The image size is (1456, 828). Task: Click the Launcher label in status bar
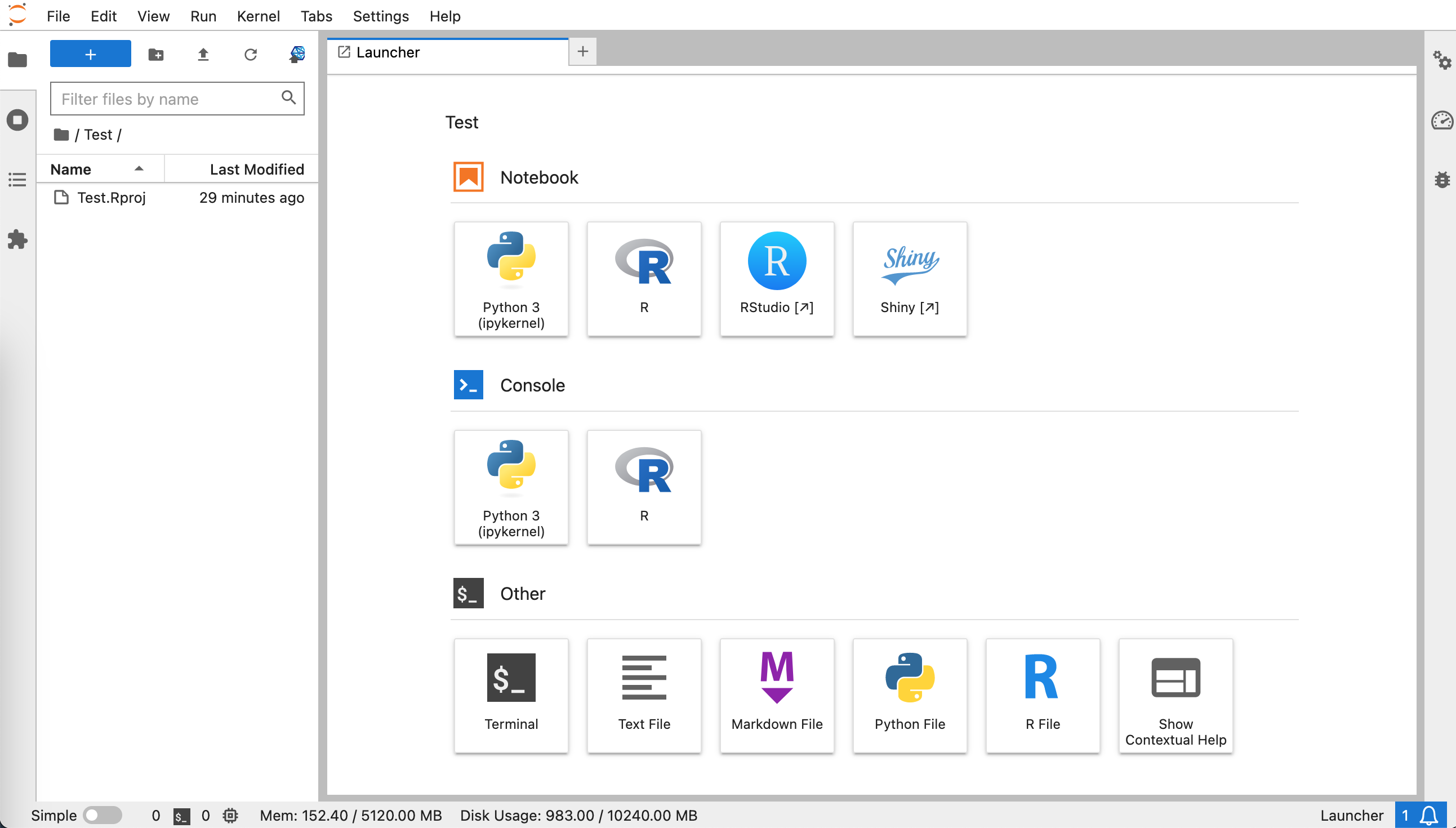[1351, 816]
